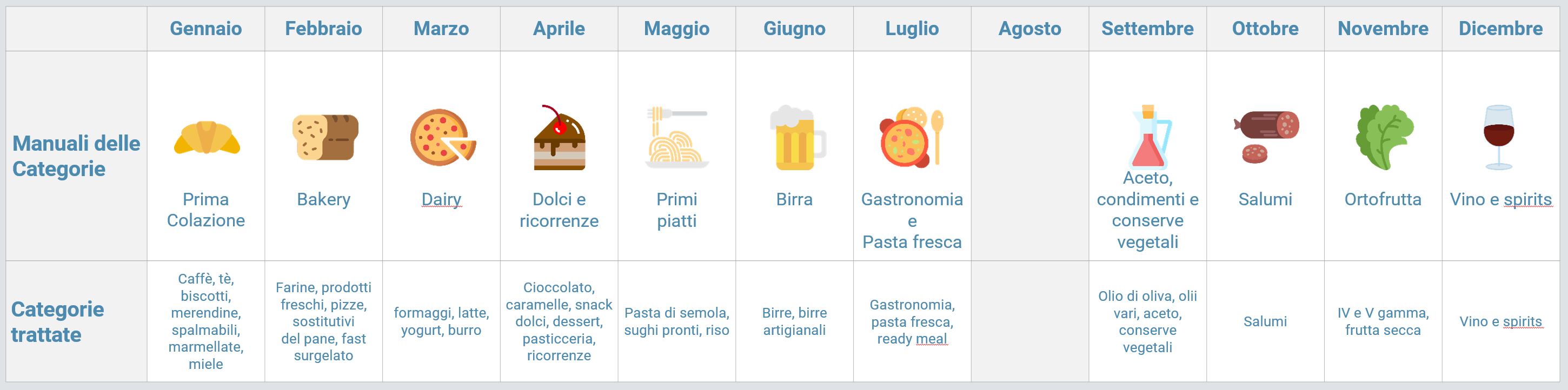Open the Vino e spirits category title
Viewport: 1568px width, 390px height.
tap(1501, 199)
